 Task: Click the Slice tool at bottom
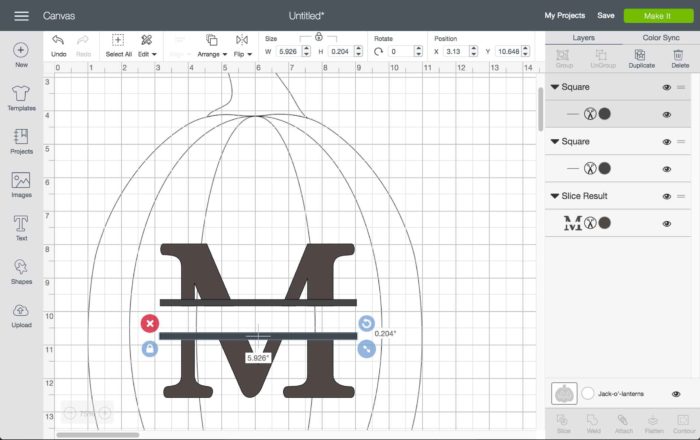(x=563, y=423)
